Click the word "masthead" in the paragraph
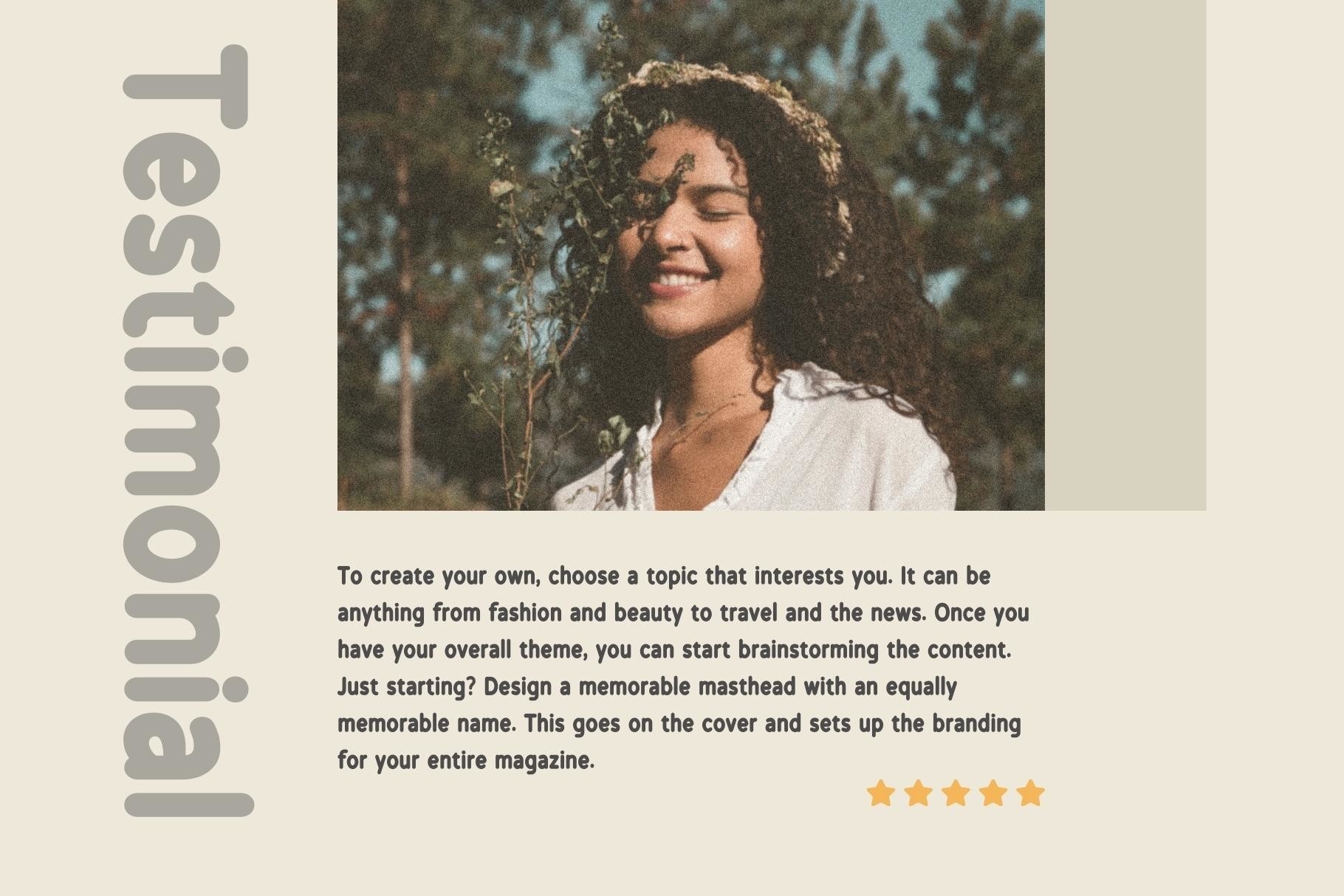 (x=747, y=687)
